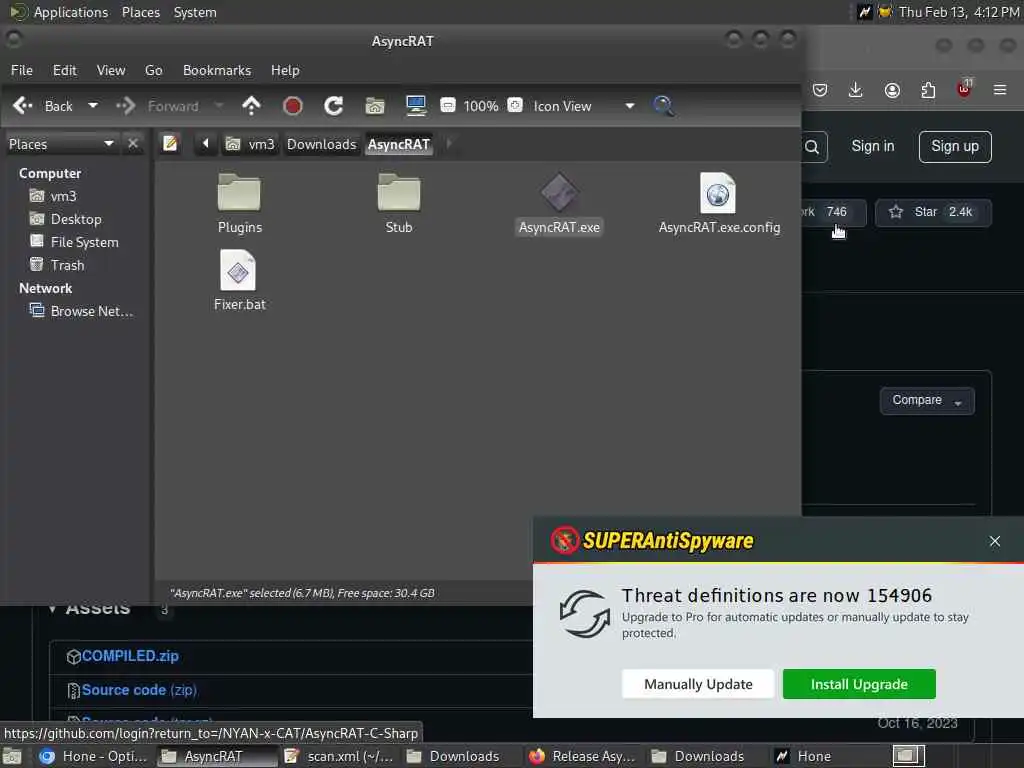The height and width of the screenshot is (768, 1024).
Task: Click Firefox account profile icon
Action: click(x=892, y=90)
